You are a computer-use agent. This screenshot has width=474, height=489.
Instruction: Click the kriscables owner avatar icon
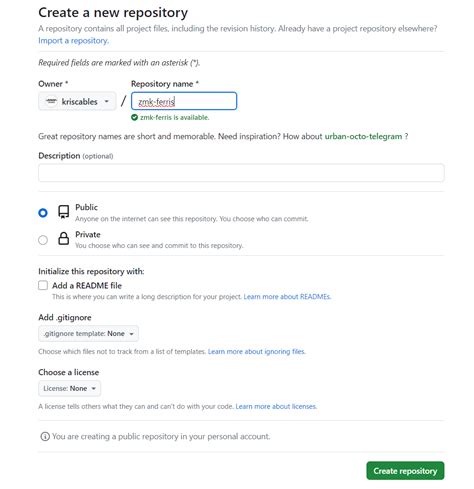click(51, 101)
